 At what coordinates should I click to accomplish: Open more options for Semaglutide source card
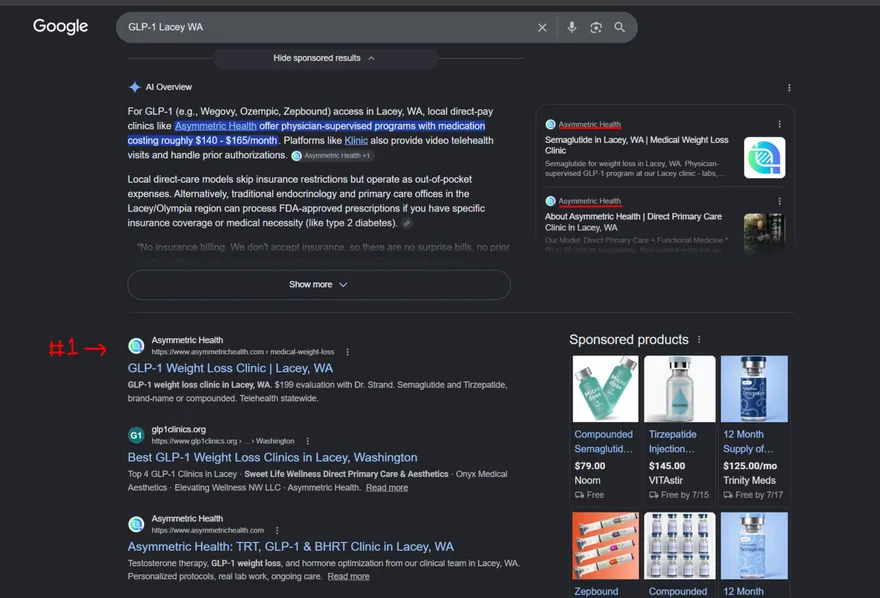(x=779, y=124)
